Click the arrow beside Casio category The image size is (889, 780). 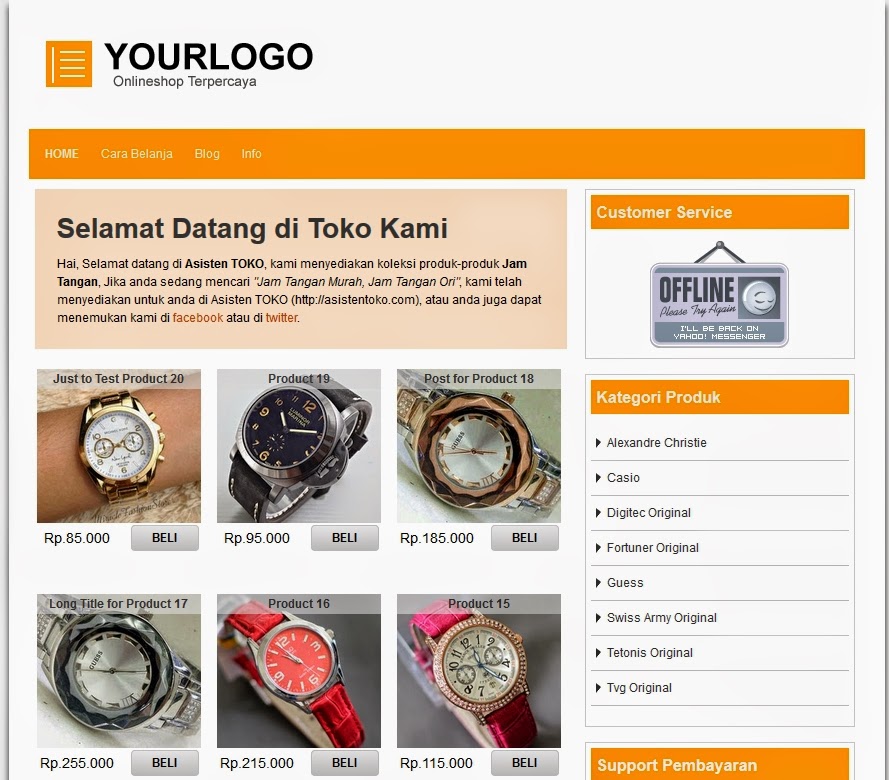point(598,478)
